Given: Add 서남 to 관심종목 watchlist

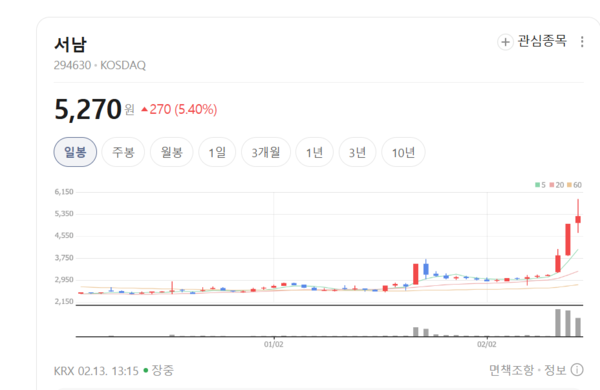Looking at the screenshot, I should pos(532,41).
